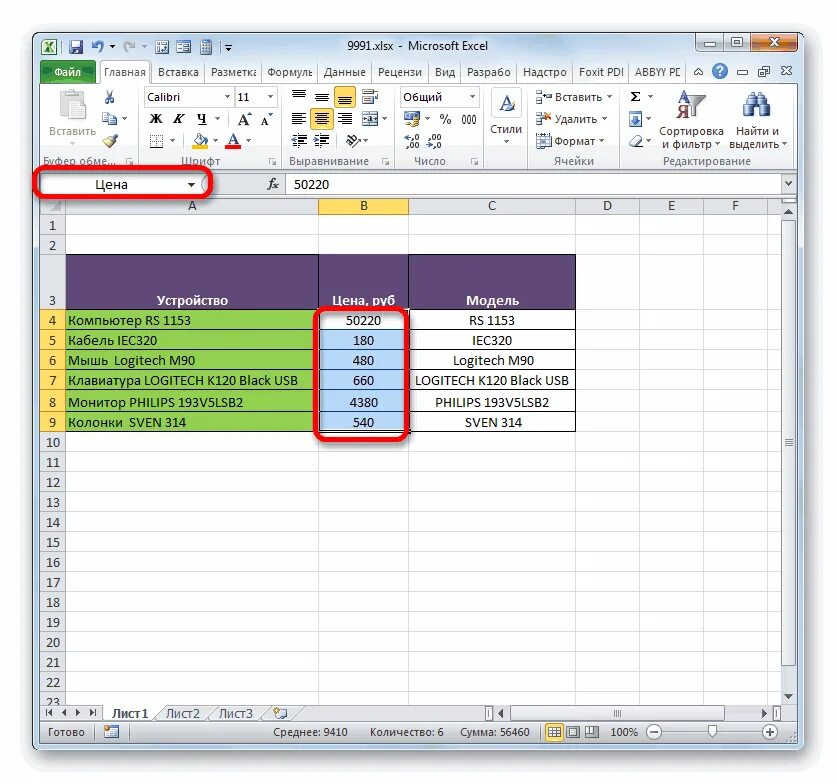Viewport: 837px width, 783px height.
Task: Click the borders icon in font group
Action: pos(156,141)
